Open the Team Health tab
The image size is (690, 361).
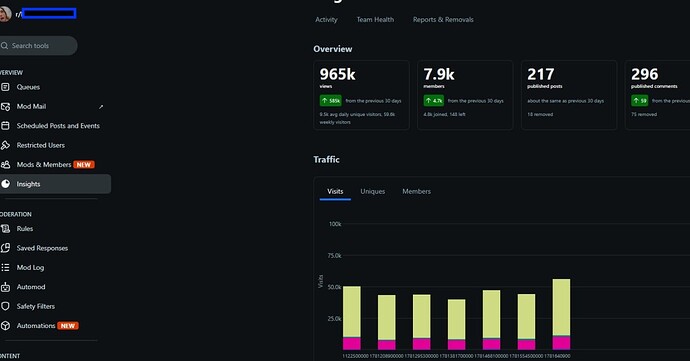coord(375,20)
